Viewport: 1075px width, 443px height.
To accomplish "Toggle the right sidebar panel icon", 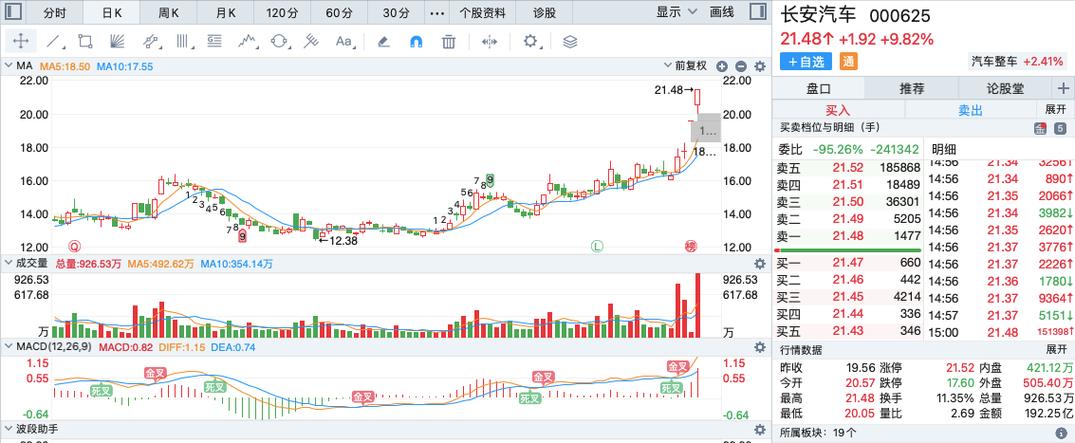I will pyautogui.click(x=757, y=12).
